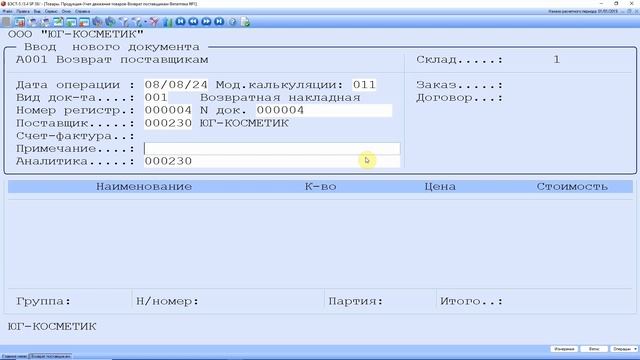Go to previous record with rewind icon
The height and width of the screenshot is (360, 640).
tap(193, 21)
